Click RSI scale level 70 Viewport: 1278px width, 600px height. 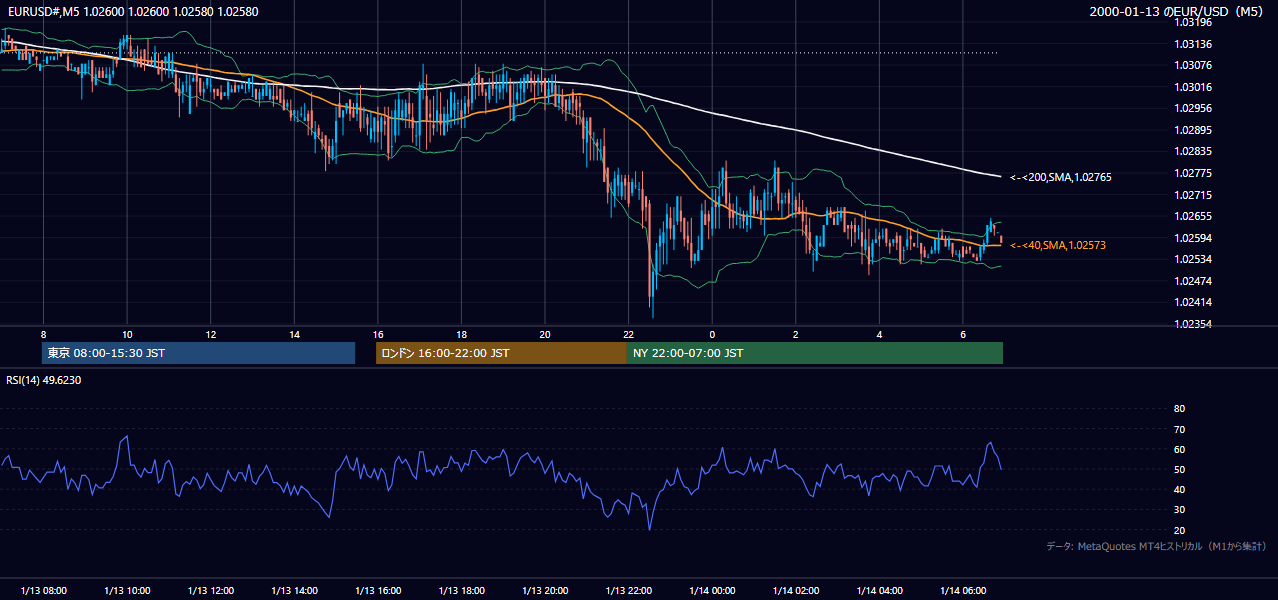click(x=1179, y=429)
